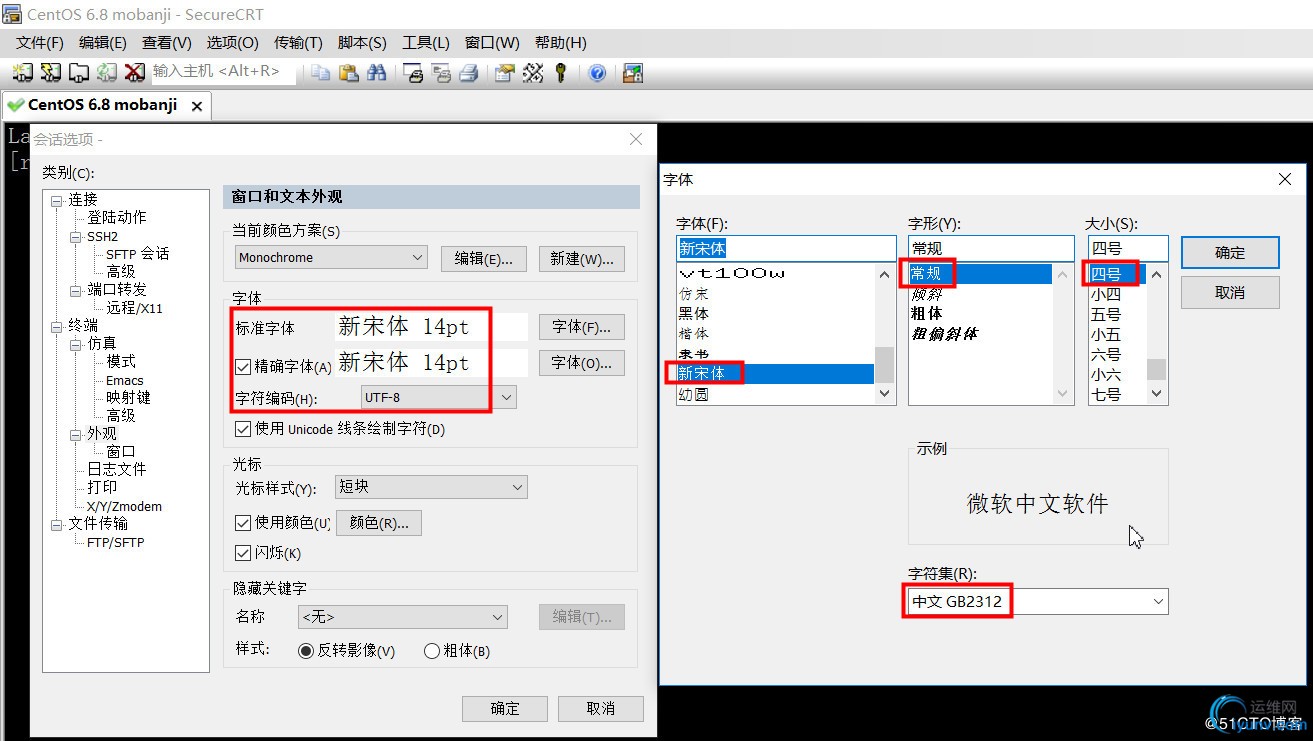The width and height of the screenshot is (1313, 741).
Task: Toggle the 精确字体 checkbox
Action: (x=243, y=367)
